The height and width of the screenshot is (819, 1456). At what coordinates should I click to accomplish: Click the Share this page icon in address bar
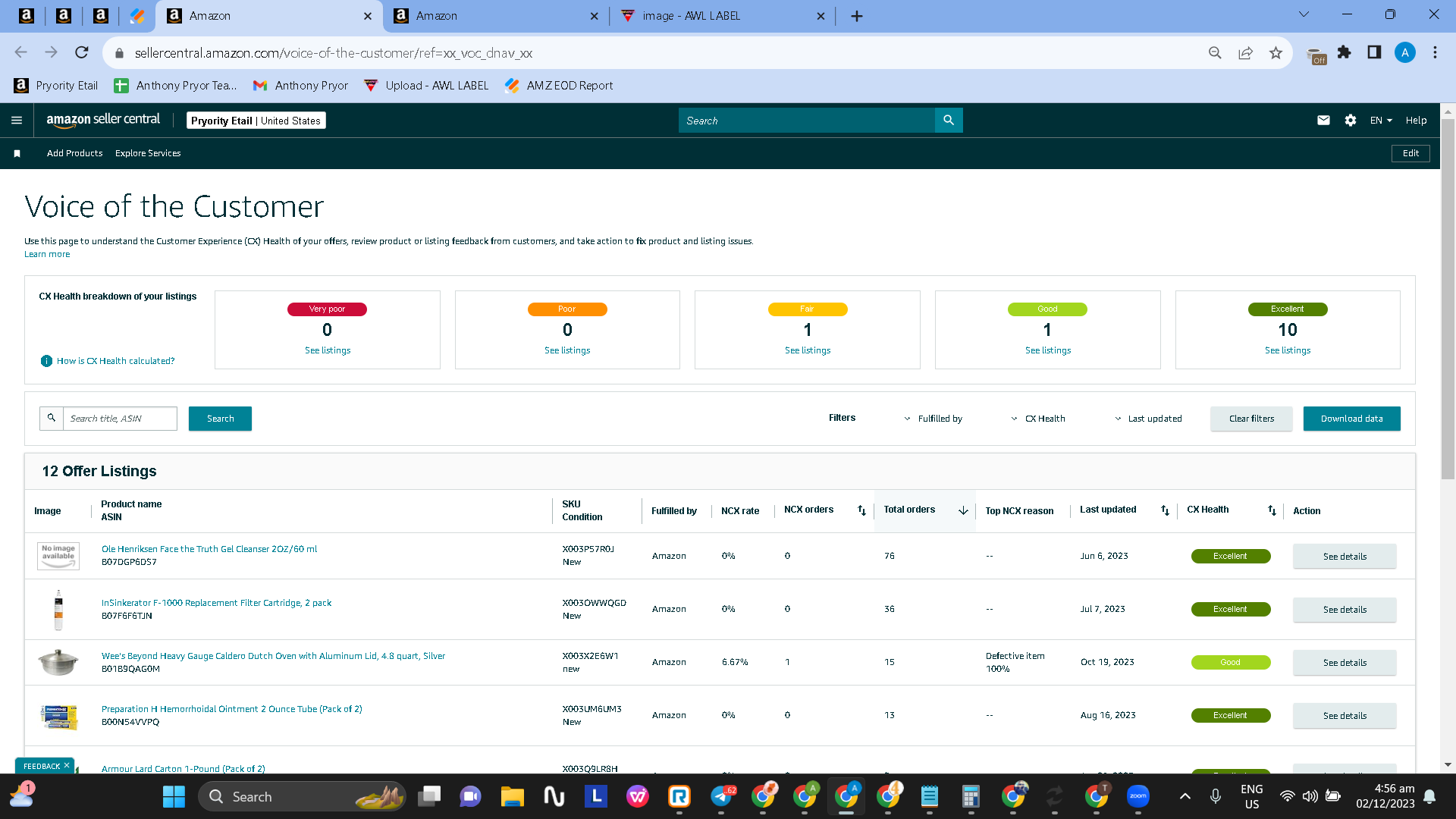[x=1245, y=52]
